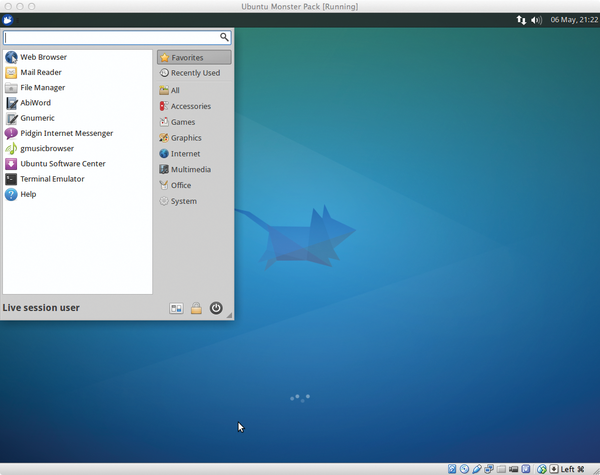Click VirtualBox shared folders icon
The width and height of the screenshot is (600, 475).
coord(501,469)
